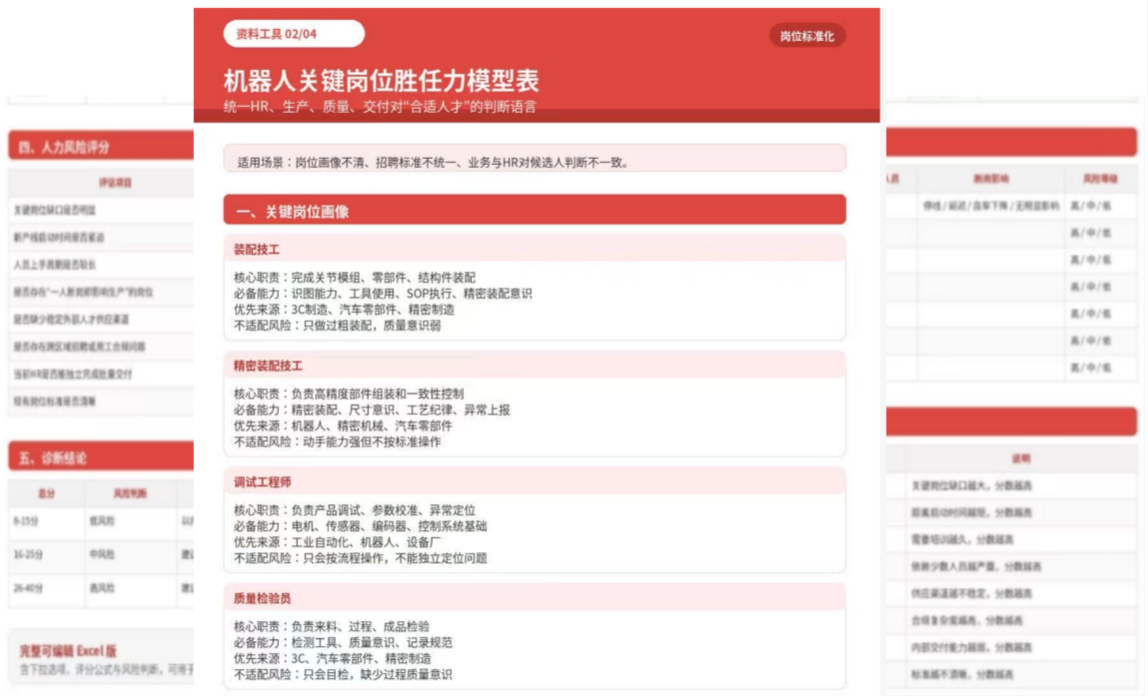Click header 四、人力风险评分 on left page
Screen dimensions: 1148x696
[101, 146]
